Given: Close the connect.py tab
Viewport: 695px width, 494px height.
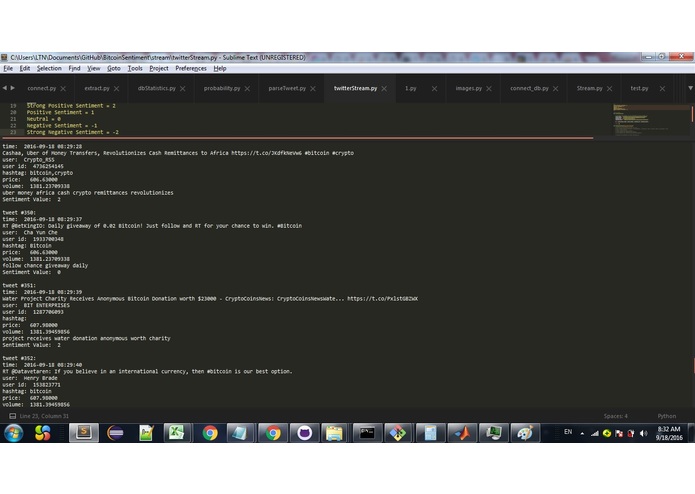Looking at the screenshot, I should click(x=63, y=89).
